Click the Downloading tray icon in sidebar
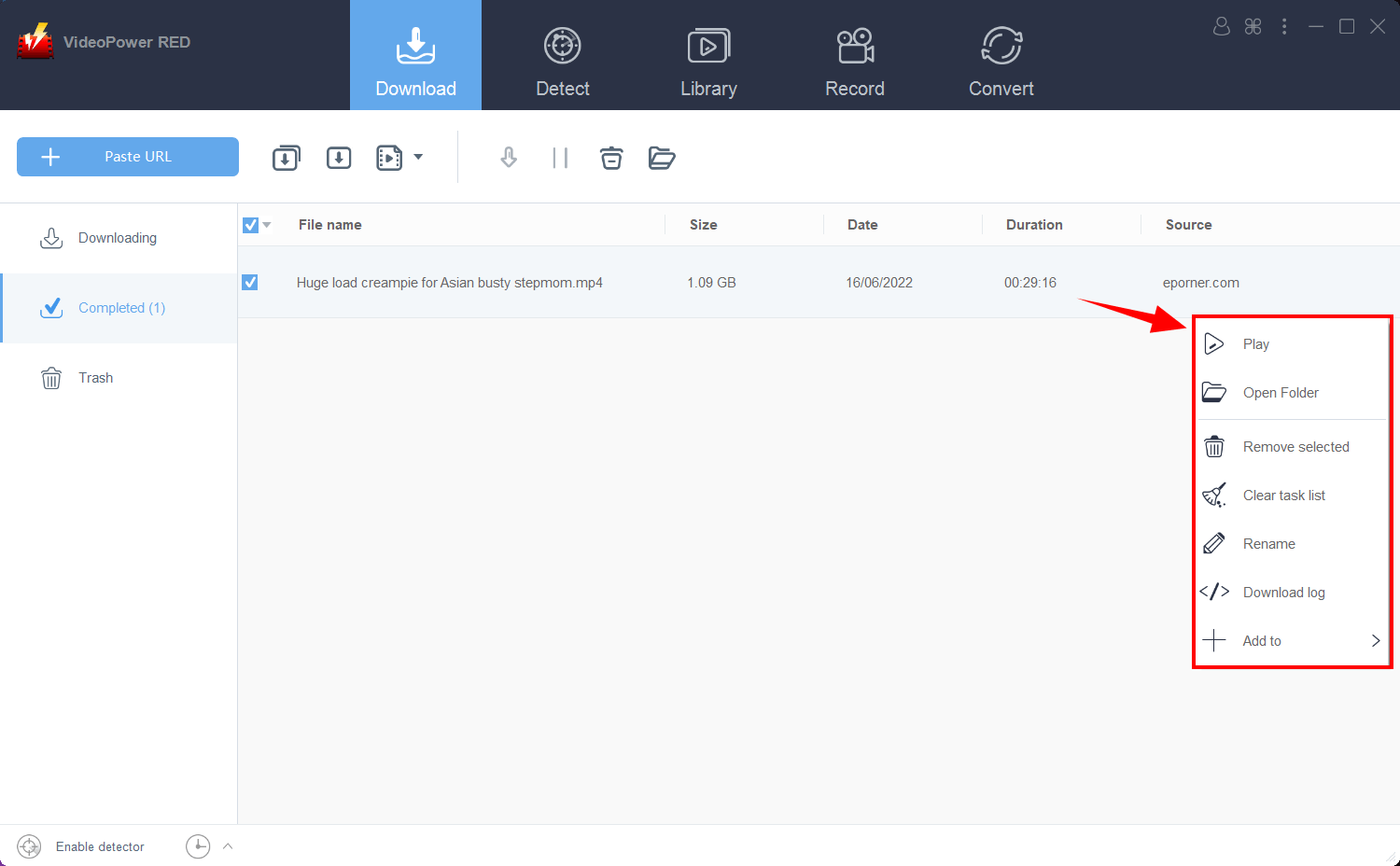This screenshot has height=866, width=1400. [51, 238]
